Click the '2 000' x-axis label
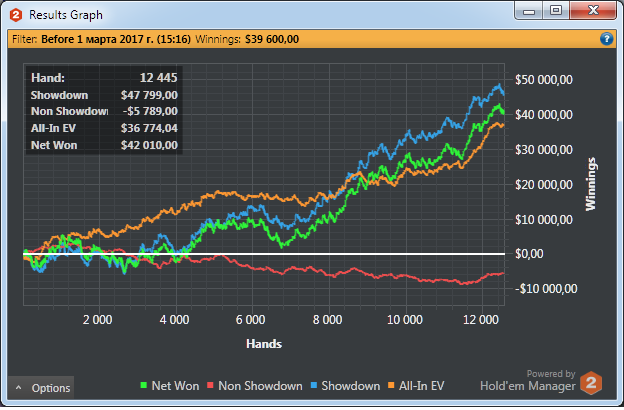The width and height of the screenshot is (624, 410). [98, 320]
